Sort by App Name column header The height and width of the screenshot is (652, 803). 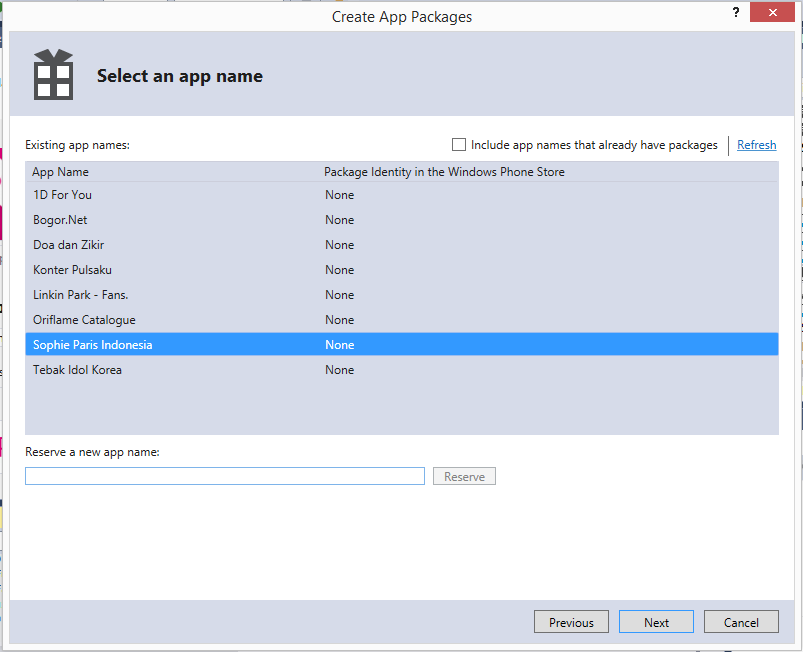61,172
